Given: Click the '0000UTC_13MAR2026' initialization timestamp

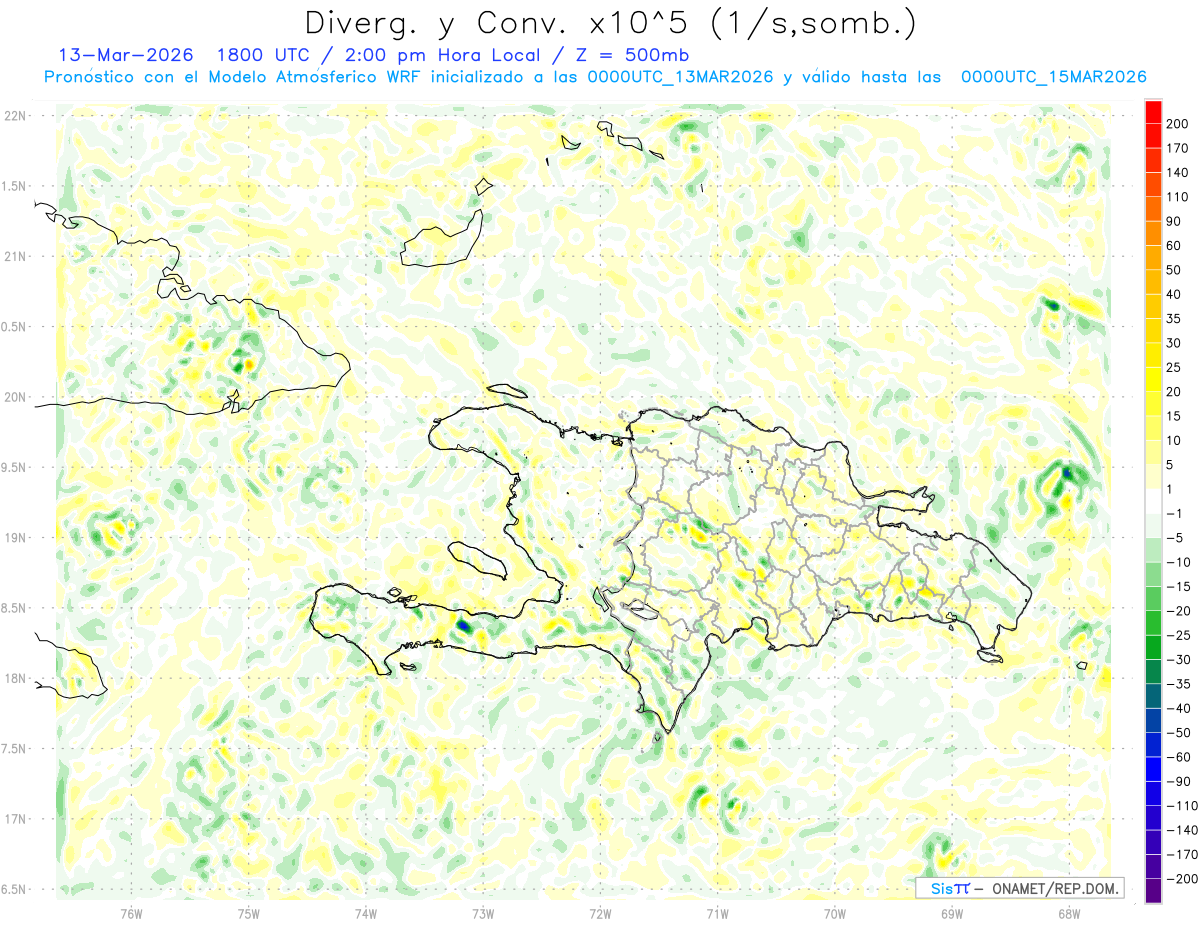Looking at the screenshot, I should (x=680, y=77).
